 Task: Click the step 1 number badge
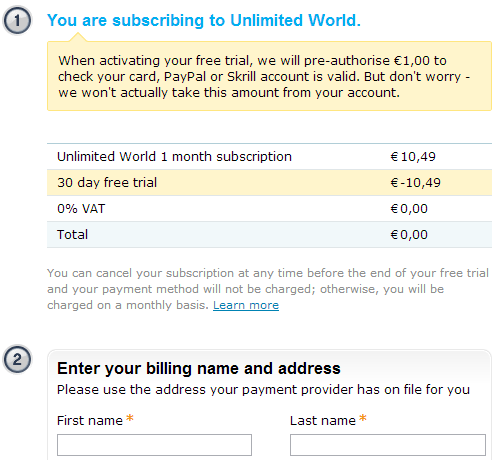pos(17,20)
